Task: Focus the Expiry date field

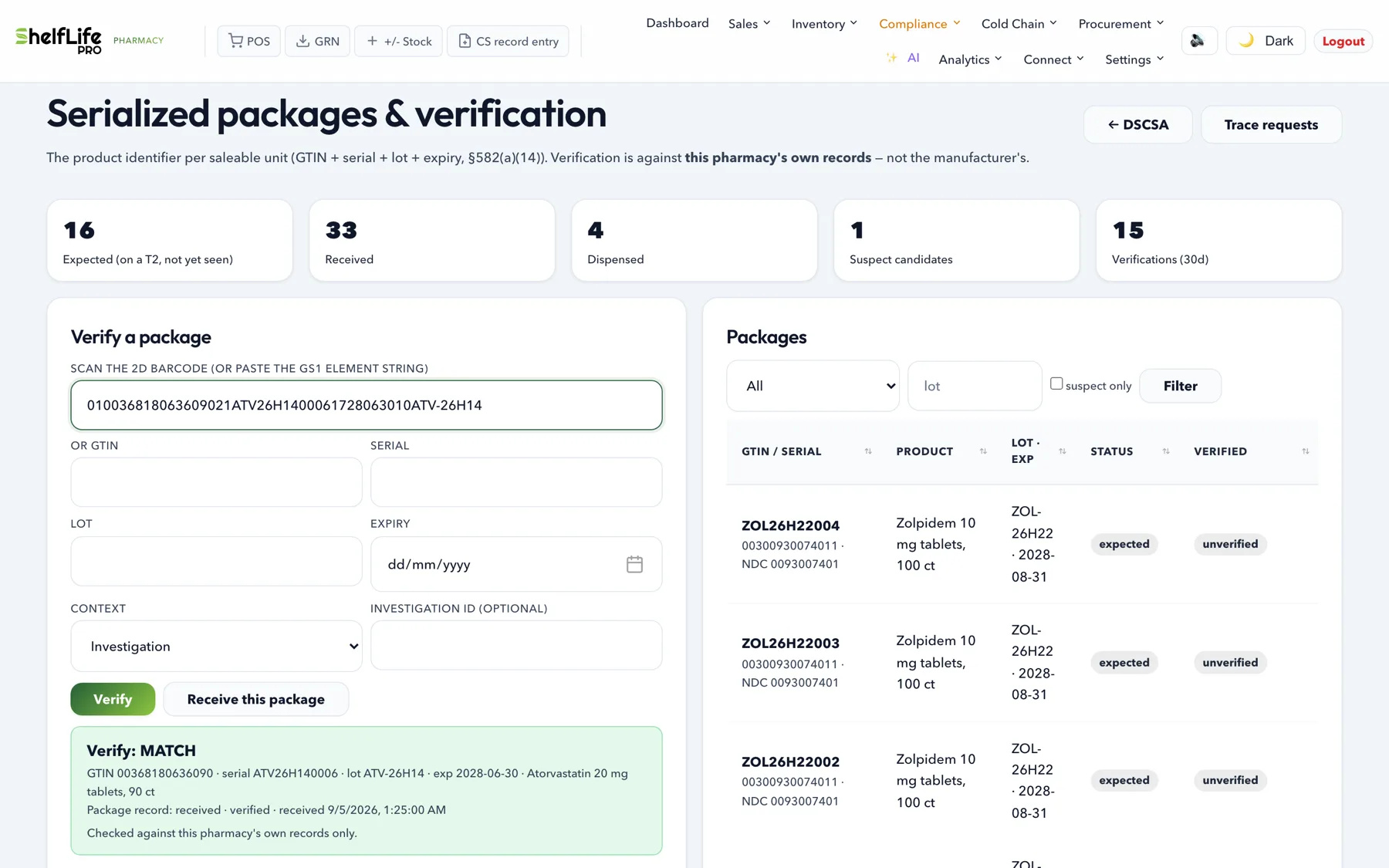Action: (x=516, y=564)
